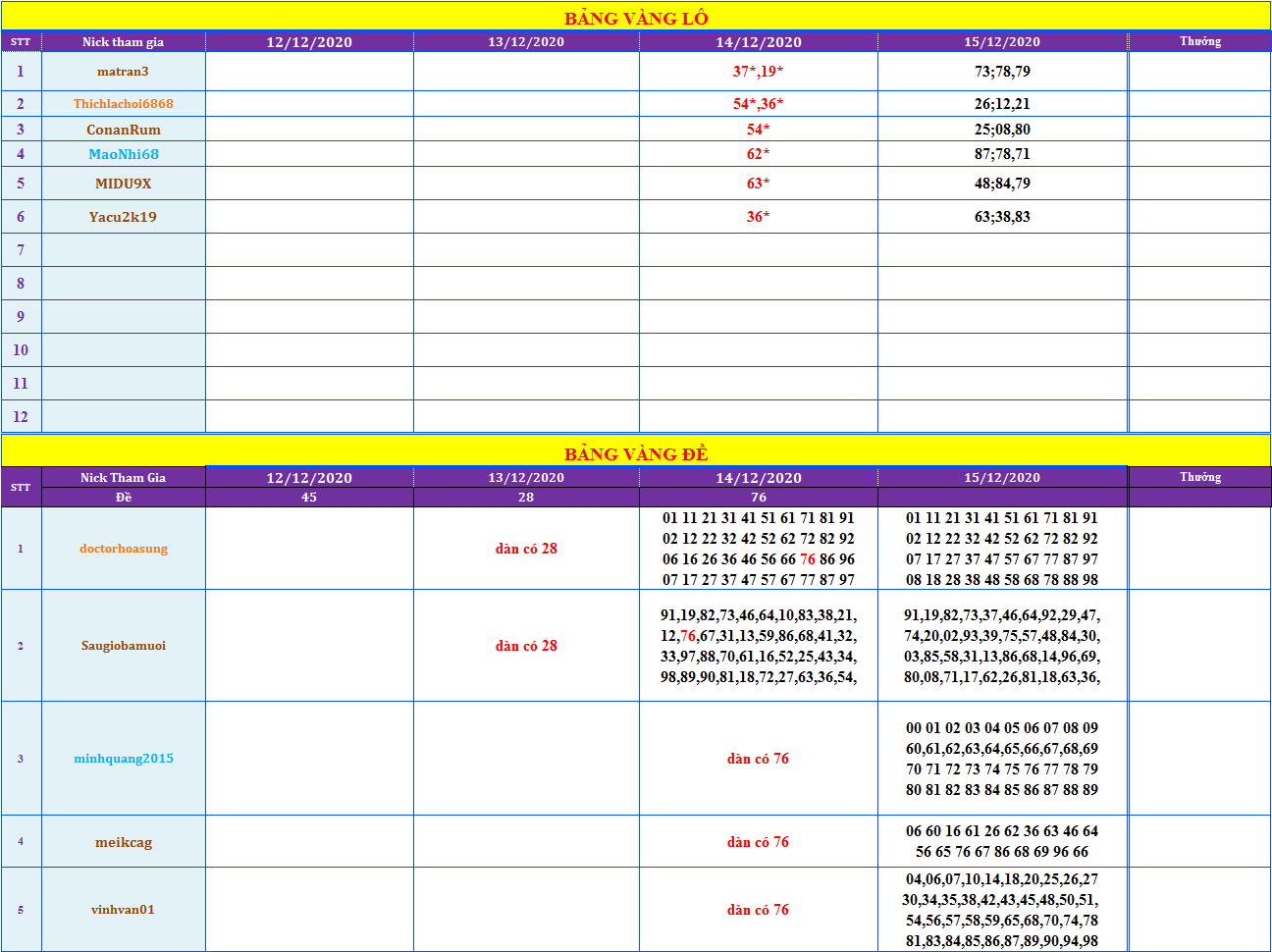Click Nick Tham Gia header in Đề table
Image resolution: width=1272 pixels, height=952 pixels.
(123, 477)
